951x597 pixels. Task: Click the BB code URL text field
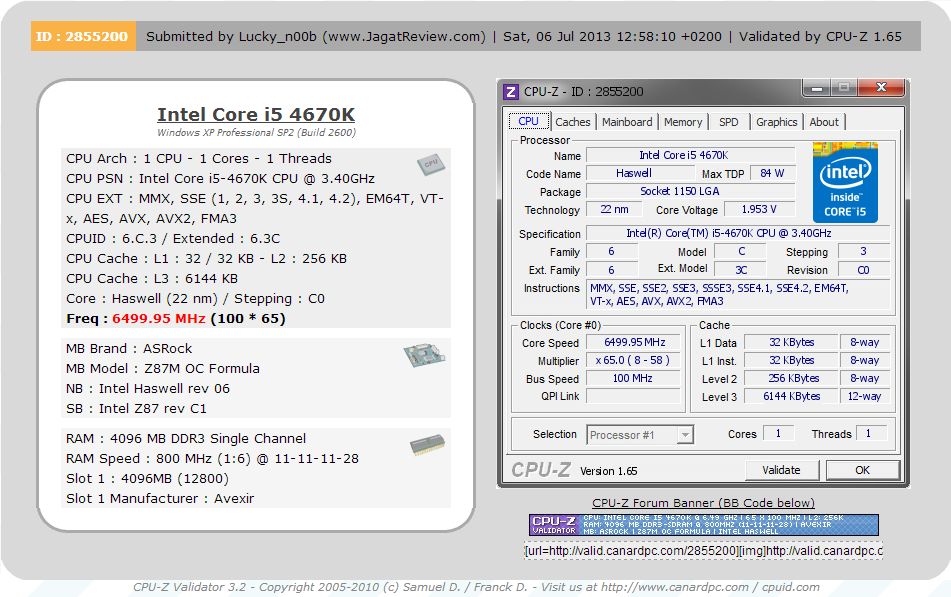703,551
